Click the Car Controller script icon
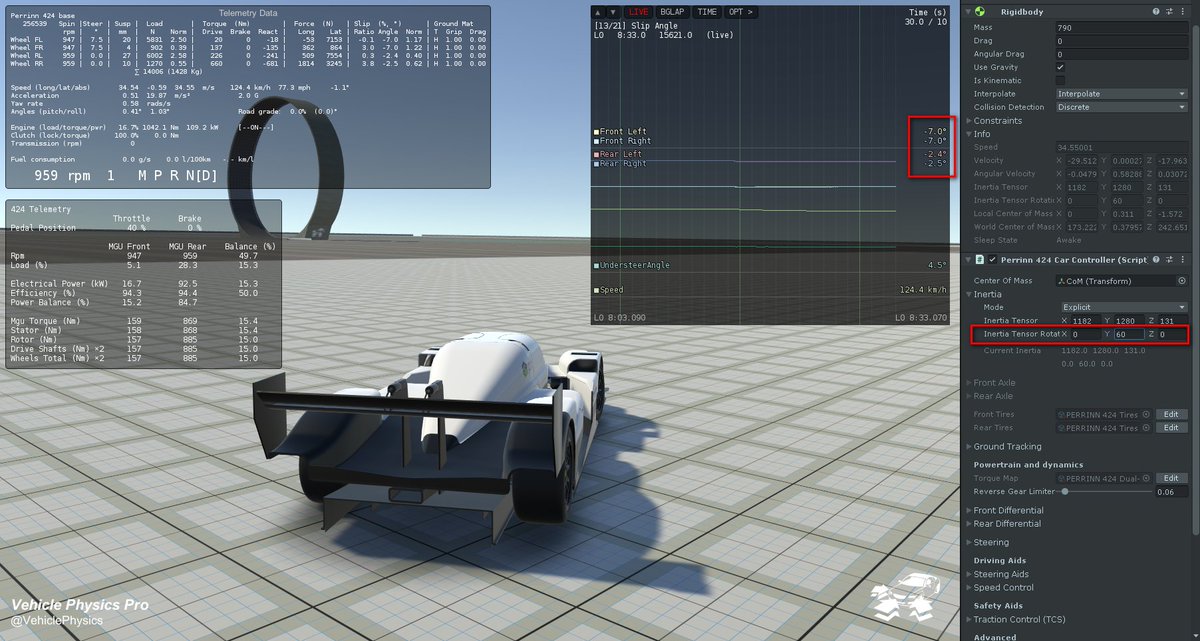1200x641 pixels. coord(980,260)
